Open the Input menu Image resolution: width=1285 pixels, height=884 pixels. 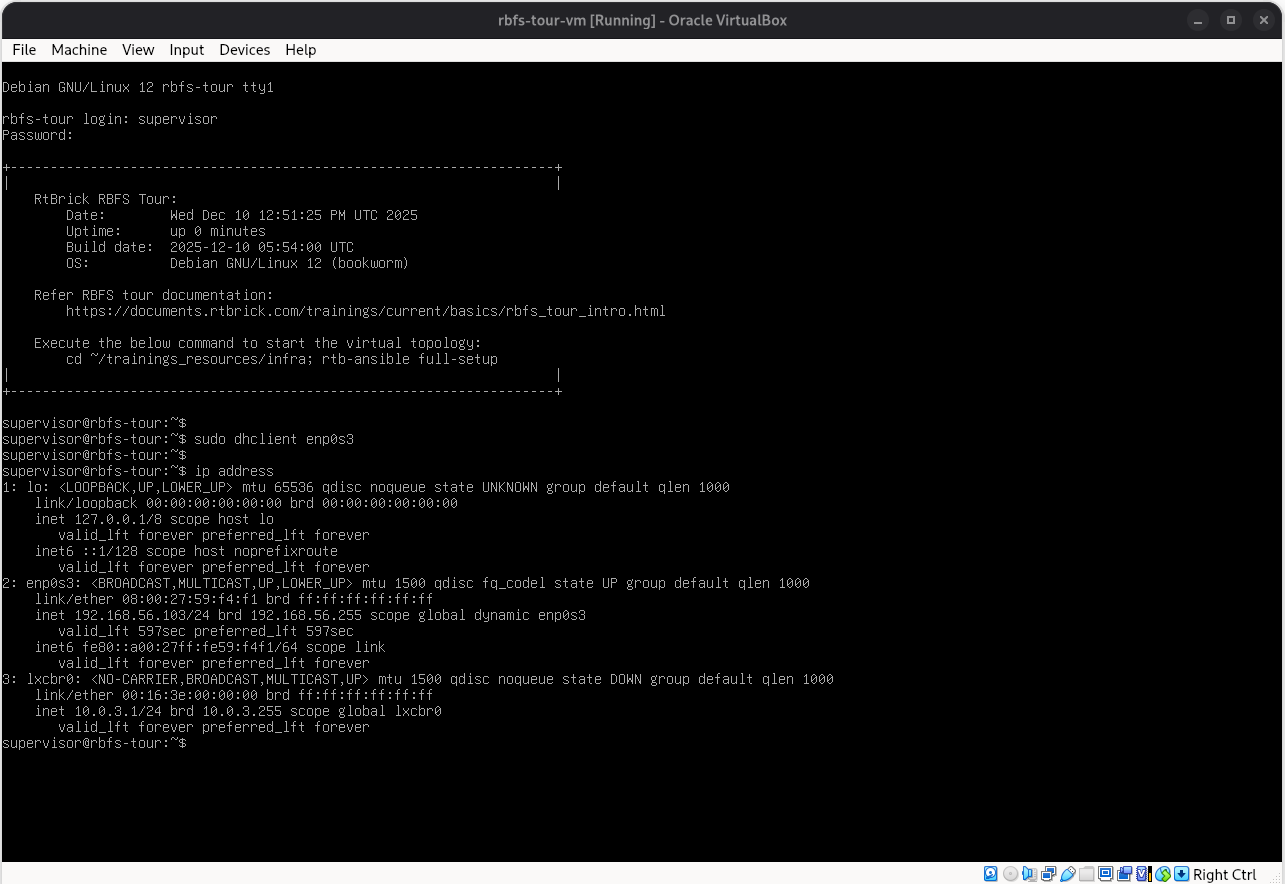(x=186, y=50)
